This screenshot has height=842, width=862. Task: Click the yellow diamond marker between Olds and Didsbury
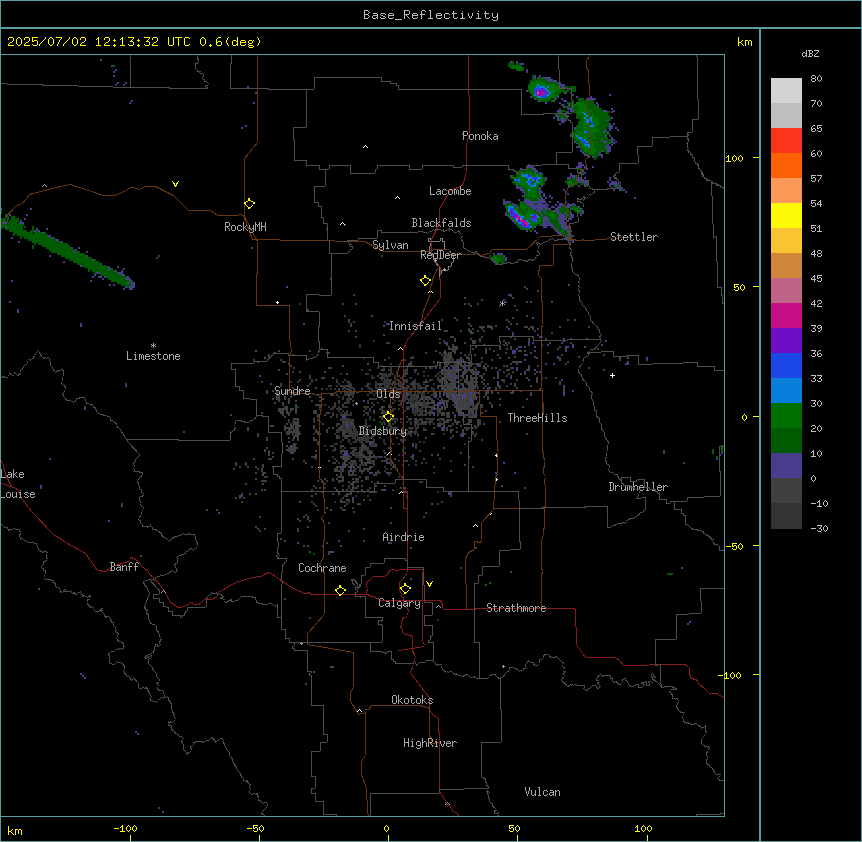click(x=388, y=417)
